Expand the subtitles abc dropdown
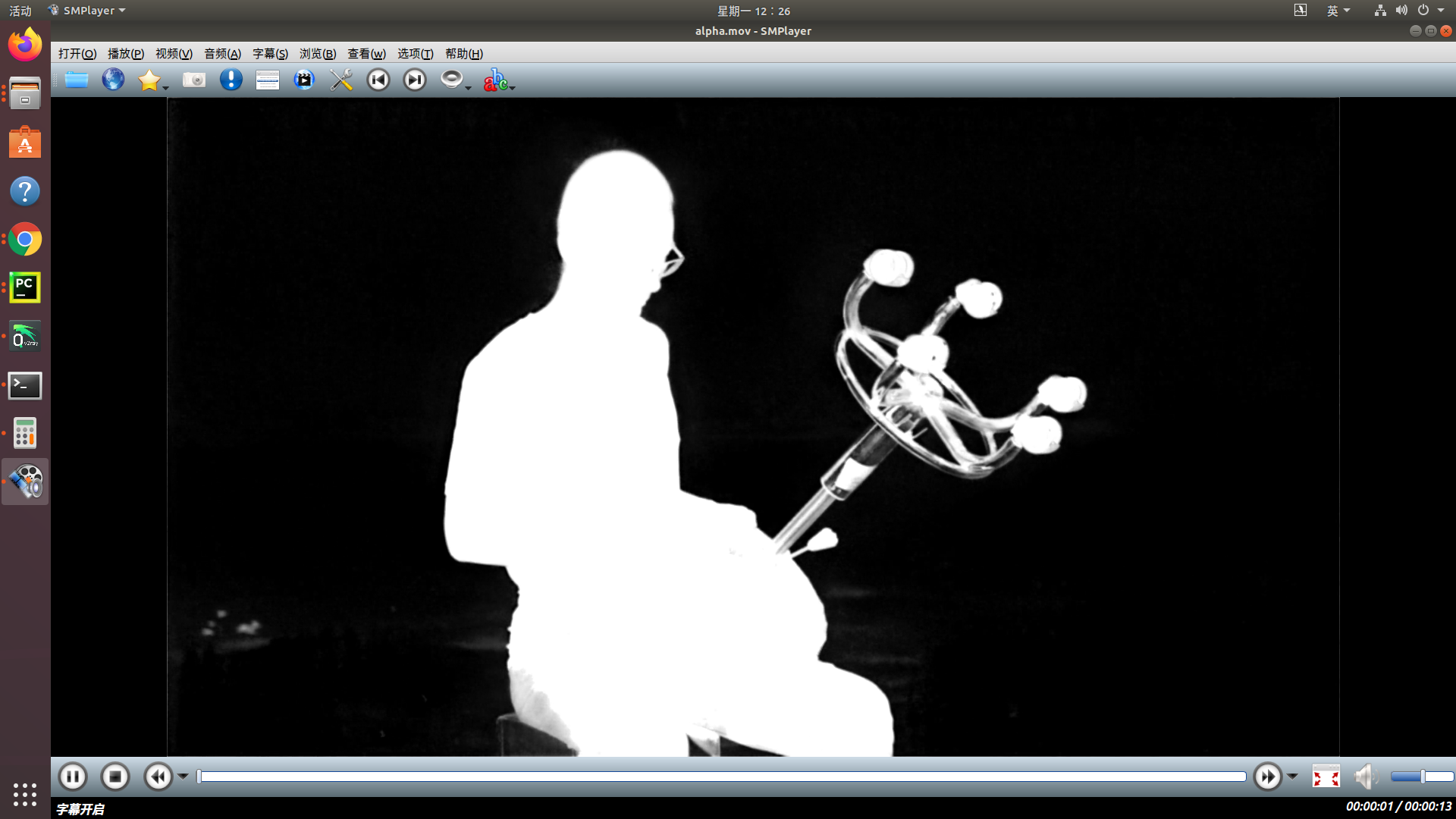This screenshot has width=1456, height=819. click(x=513, y=88)
